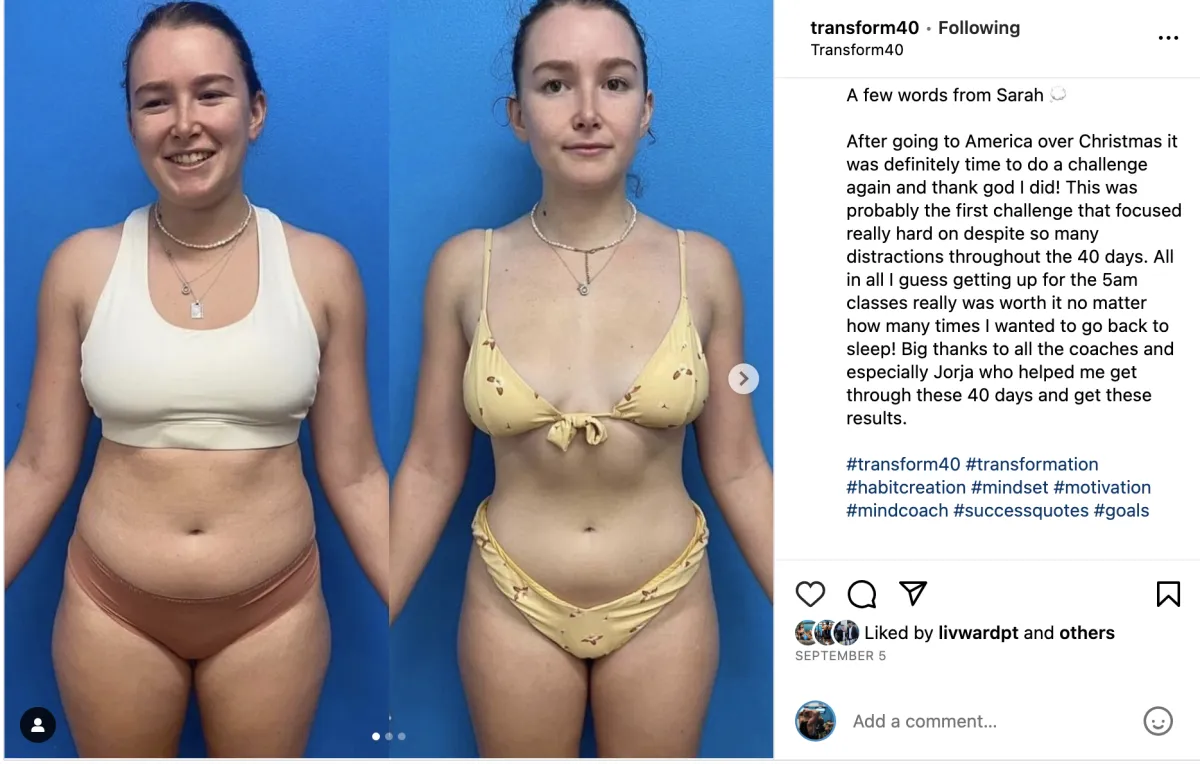Open the Transform40 location label
The width and height of the screenshot is (1200, 764).
coord(857,50)
